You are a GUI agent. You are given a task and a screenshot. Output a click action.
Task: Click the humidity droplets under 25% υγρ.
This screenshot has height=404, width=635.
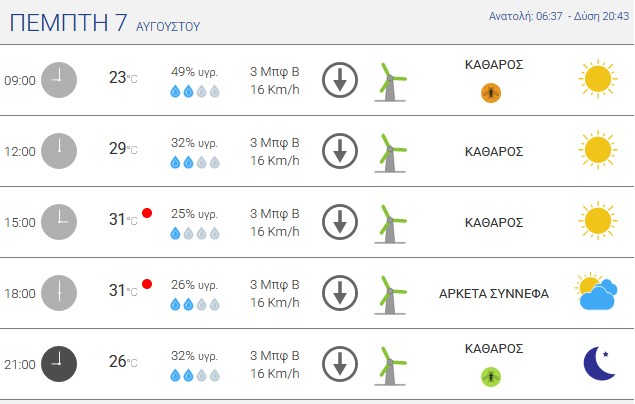pyautogui.click(x=195, y=234)
